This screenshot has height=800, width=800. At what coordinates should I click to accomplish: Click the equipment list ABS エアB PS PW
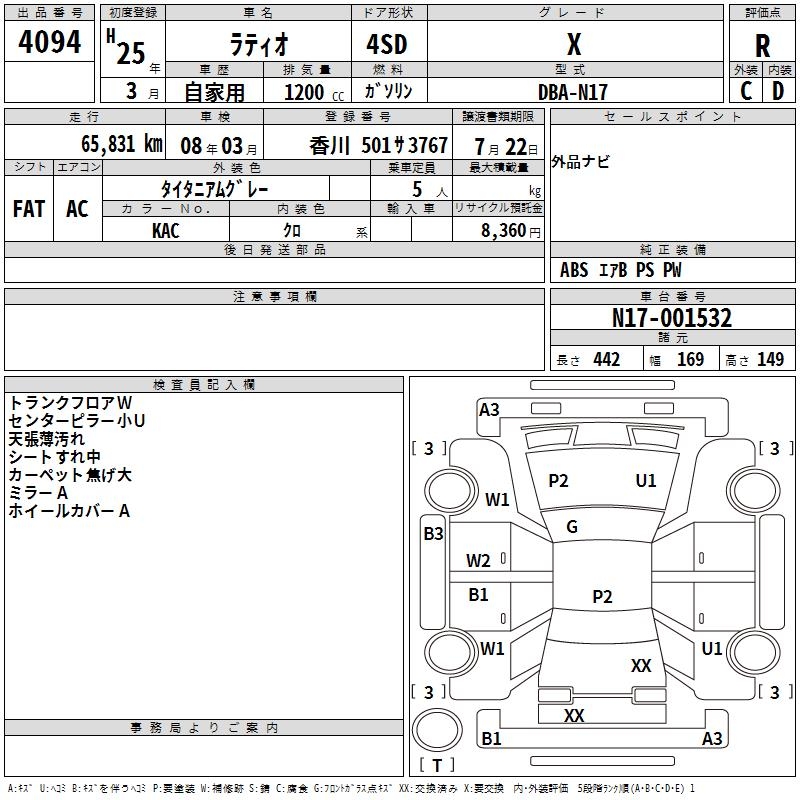pyautogui.click(x=620, y=270)
